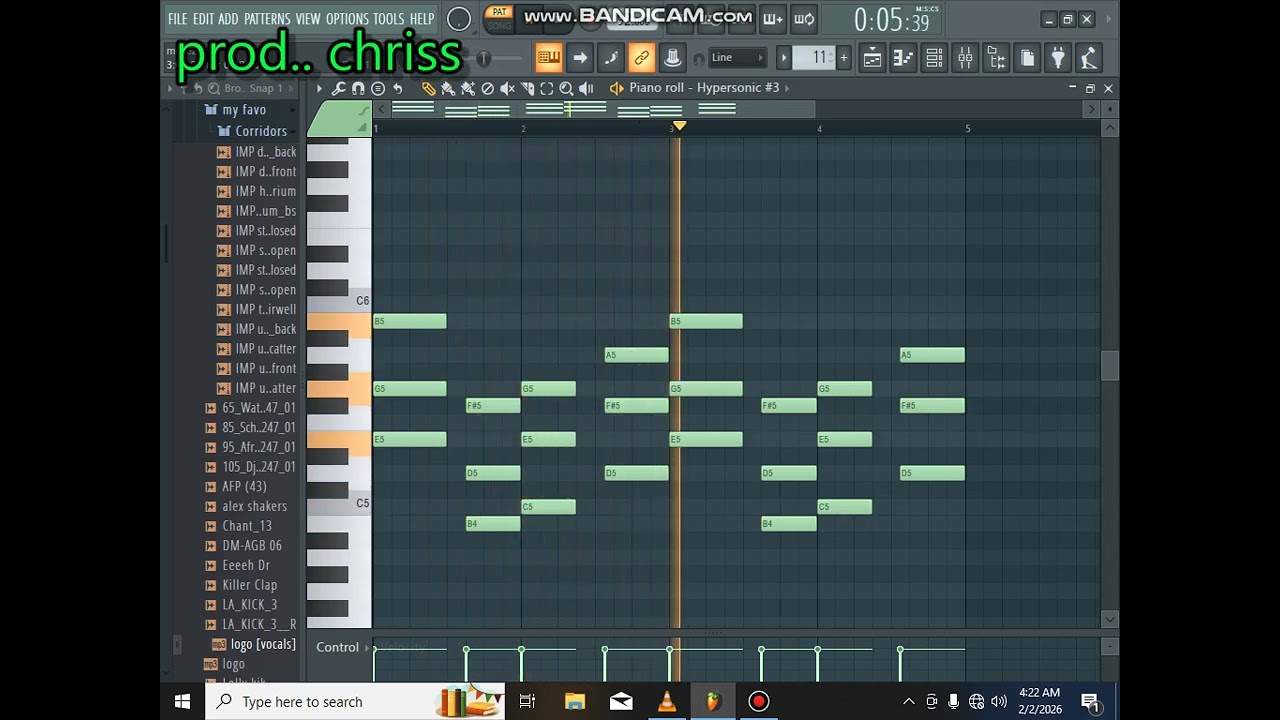Toggle the portamento triangle above keyboard
Screen dimensions: 1280x720
coord(363,127)
